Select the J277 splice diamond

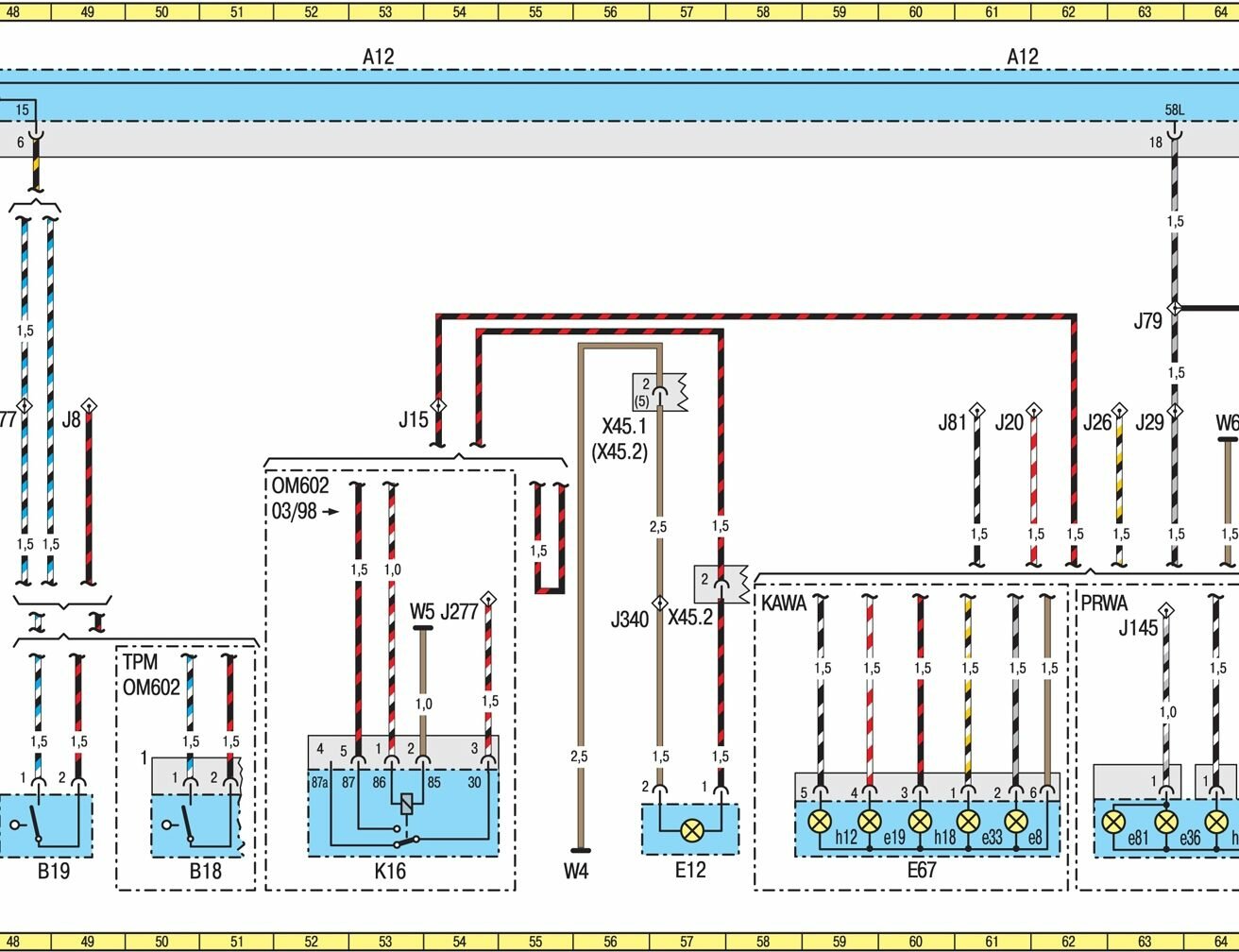[x=488, y=599]
